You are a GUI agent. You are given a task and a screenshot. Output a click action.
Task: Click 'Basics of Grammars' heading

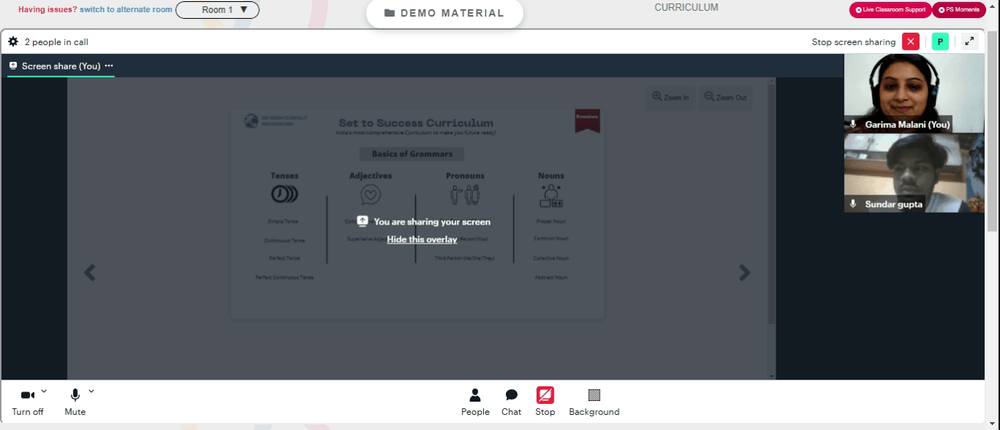[412, 154]
